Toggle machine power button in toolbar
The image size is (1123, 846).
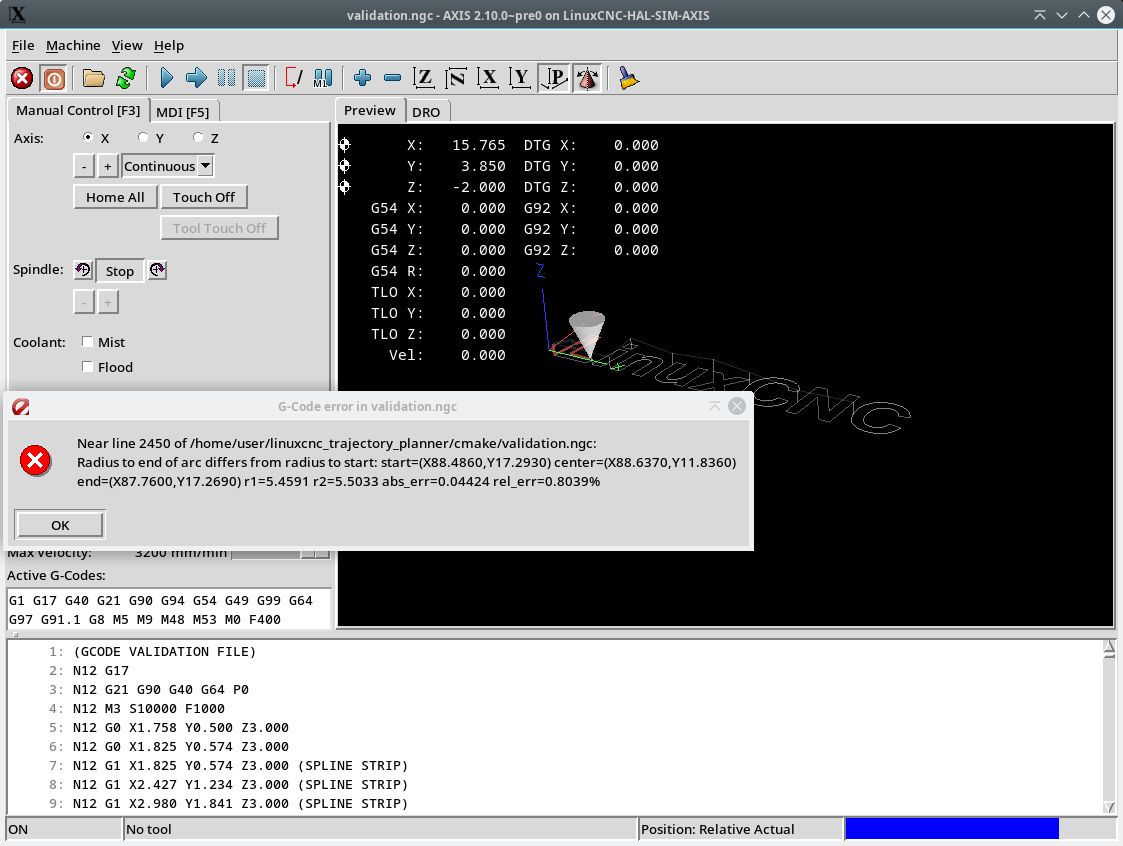coord(54,78)
